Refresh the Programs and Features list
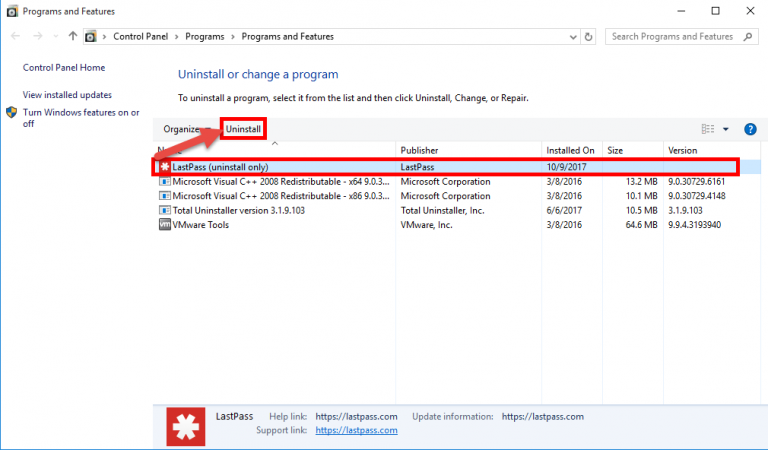The height and width of the screenshot is (450, 768). pos(588,37)
